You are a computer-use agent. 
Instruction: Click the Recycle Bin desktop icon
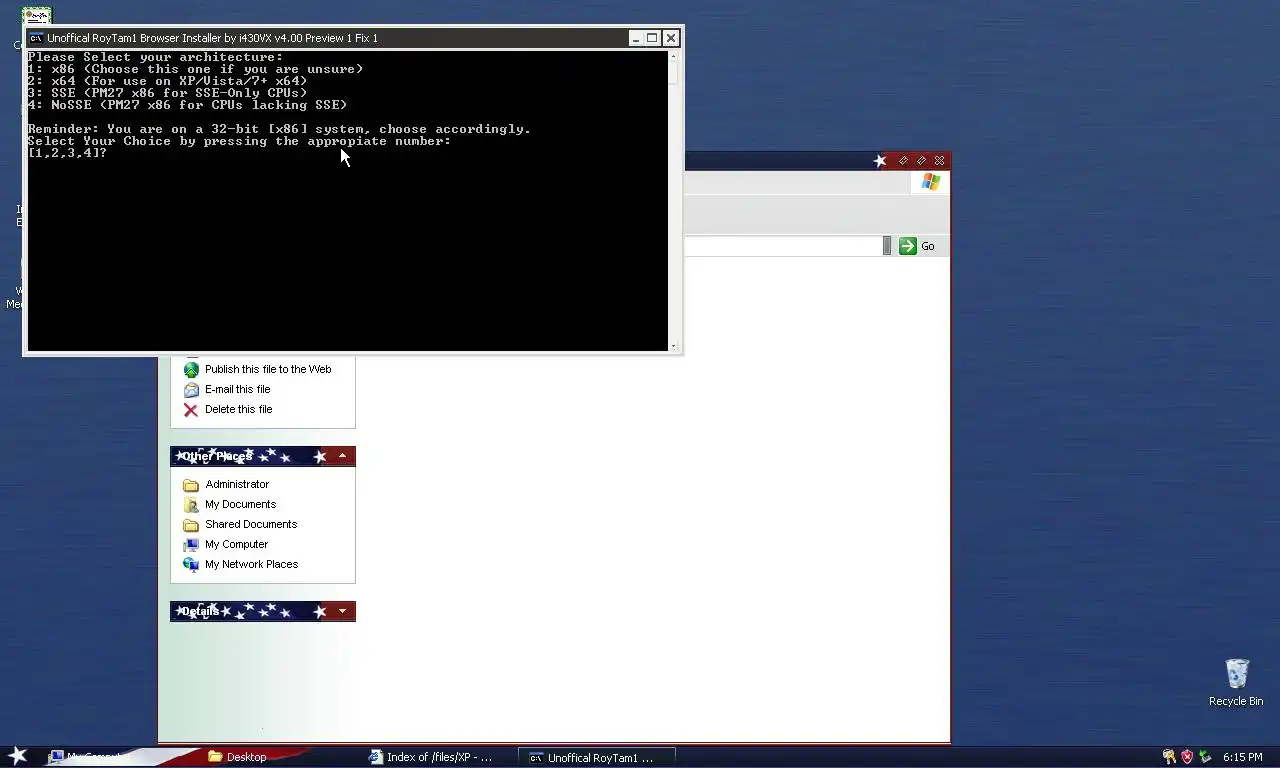point(1236,682)
